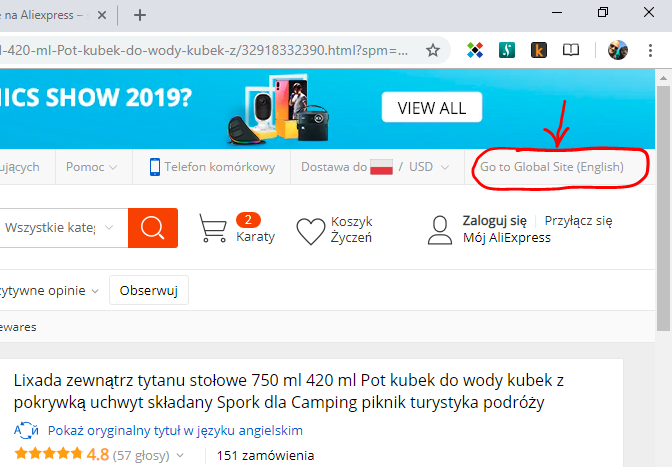672x467 pixels.
Task: Open Mój AliExpress menu
Action: tap(507, 237)
